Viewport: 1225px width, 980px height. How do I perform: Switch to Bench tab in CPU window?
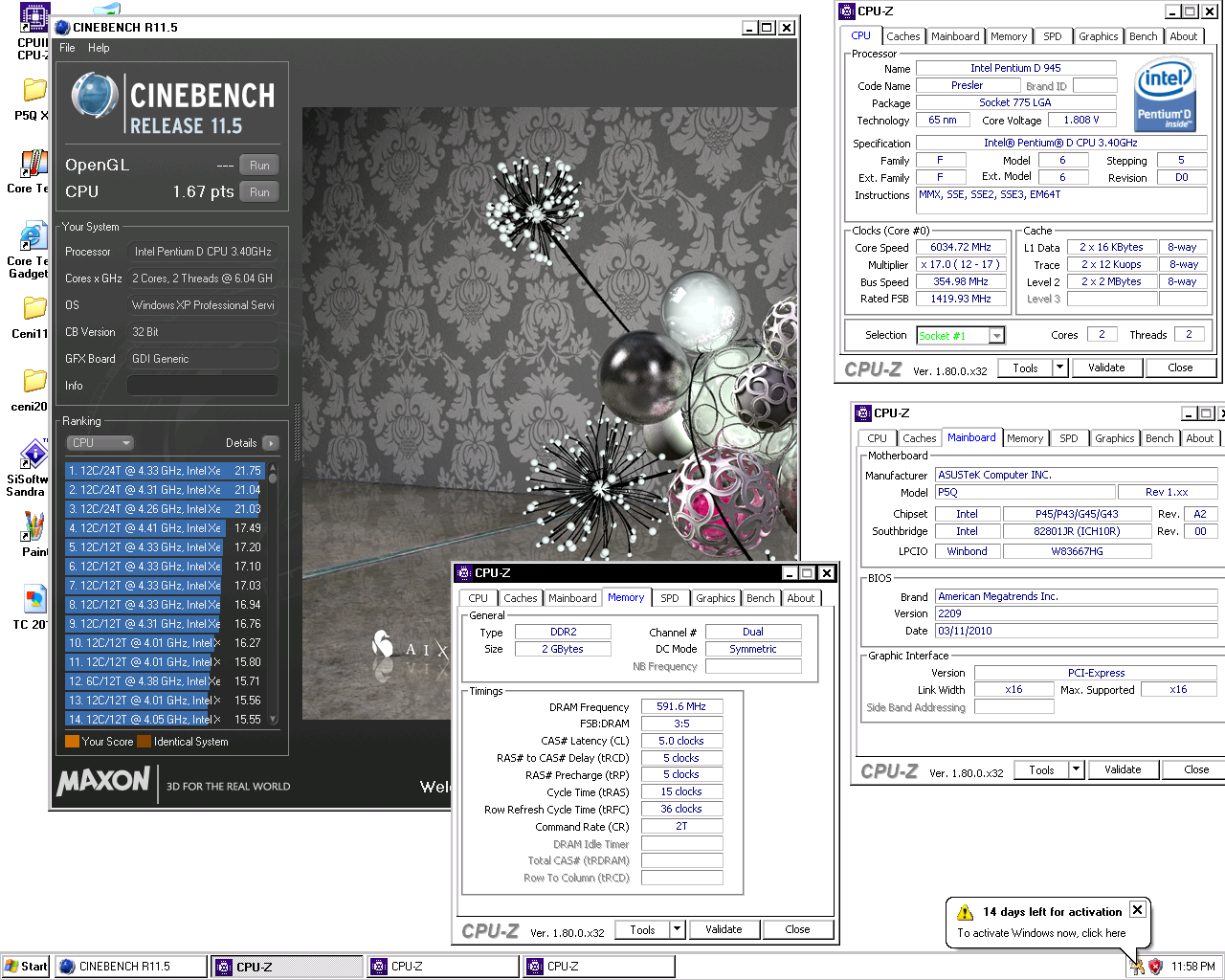click(1143, 36)
